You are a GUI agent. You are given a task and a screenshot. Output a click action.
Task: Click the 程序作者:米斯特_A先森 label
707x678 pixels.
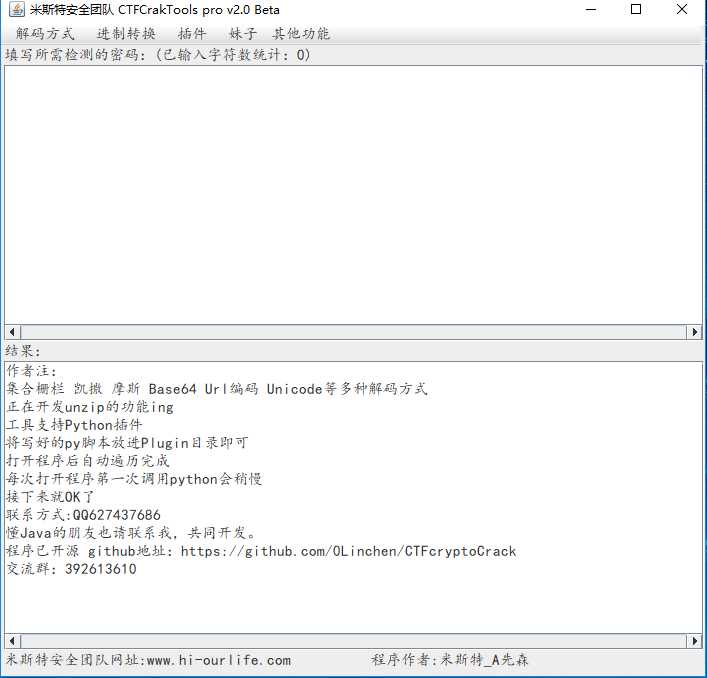[450, 660]
